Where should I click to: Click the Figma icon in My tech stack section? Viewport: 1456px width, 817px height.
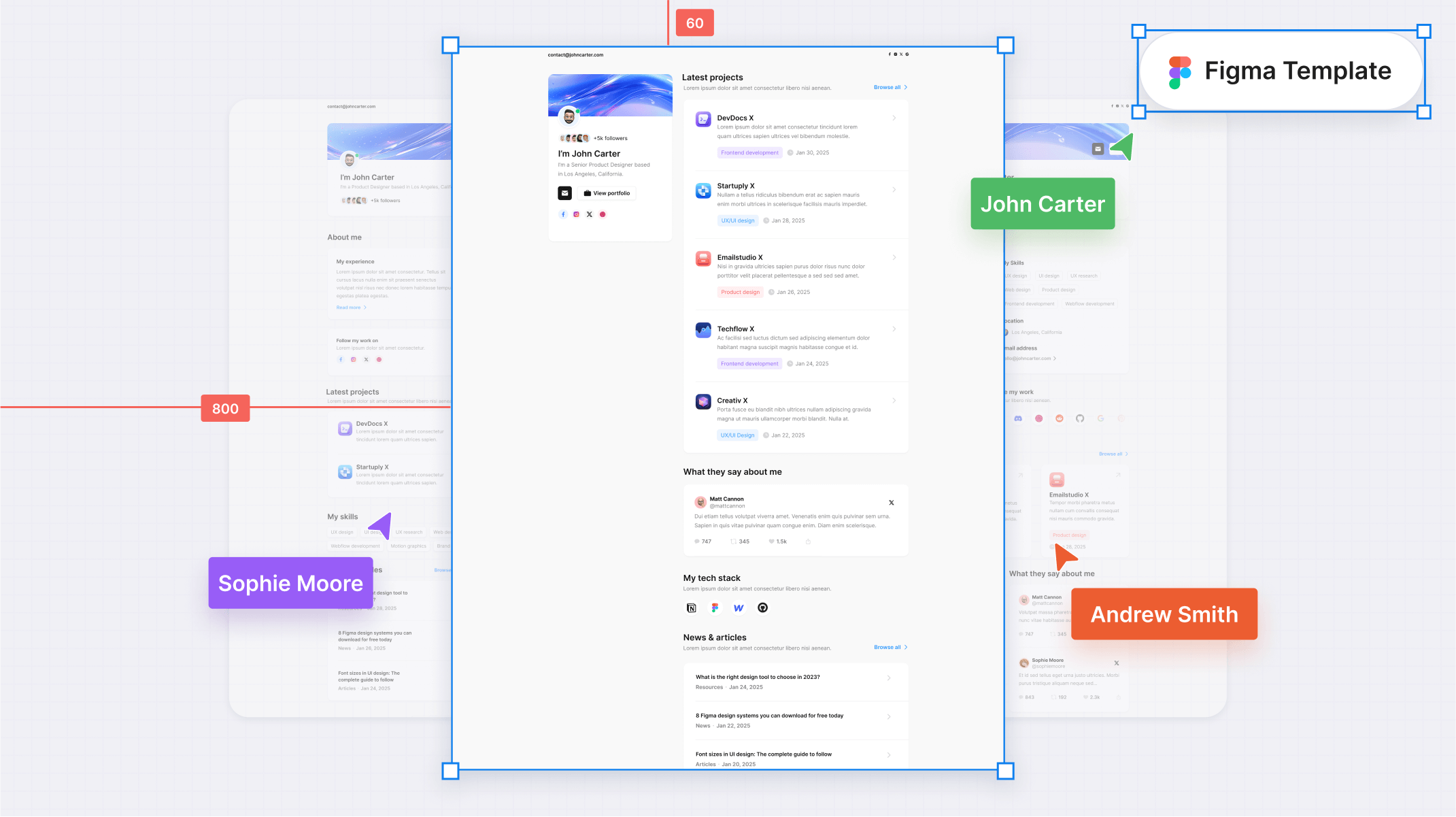click(715, 608)
